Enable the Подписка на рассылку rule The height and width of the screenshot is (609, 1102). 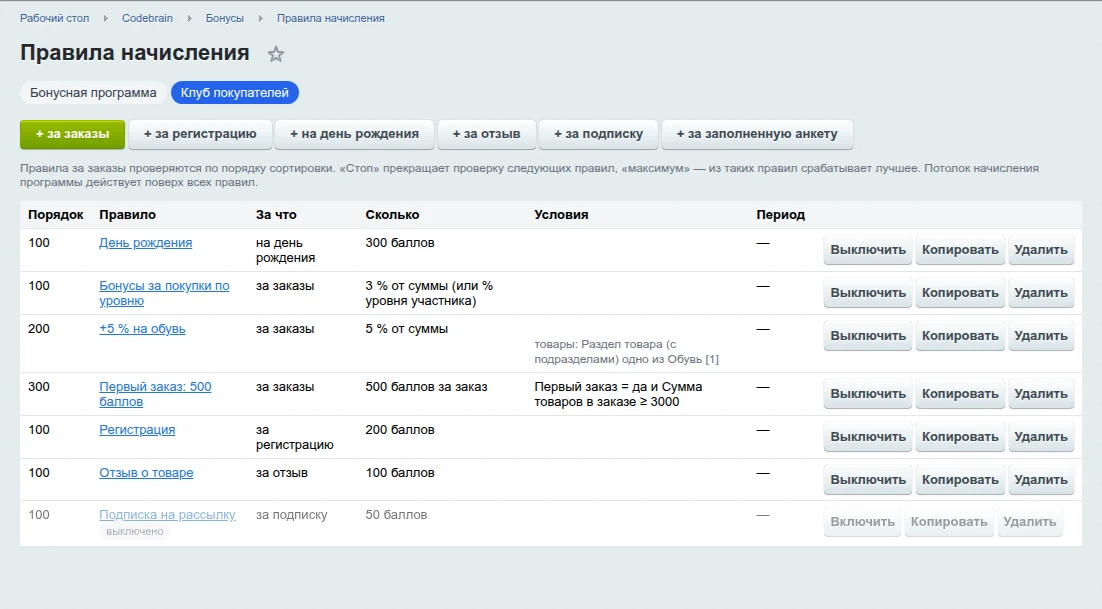click(862, 522)
